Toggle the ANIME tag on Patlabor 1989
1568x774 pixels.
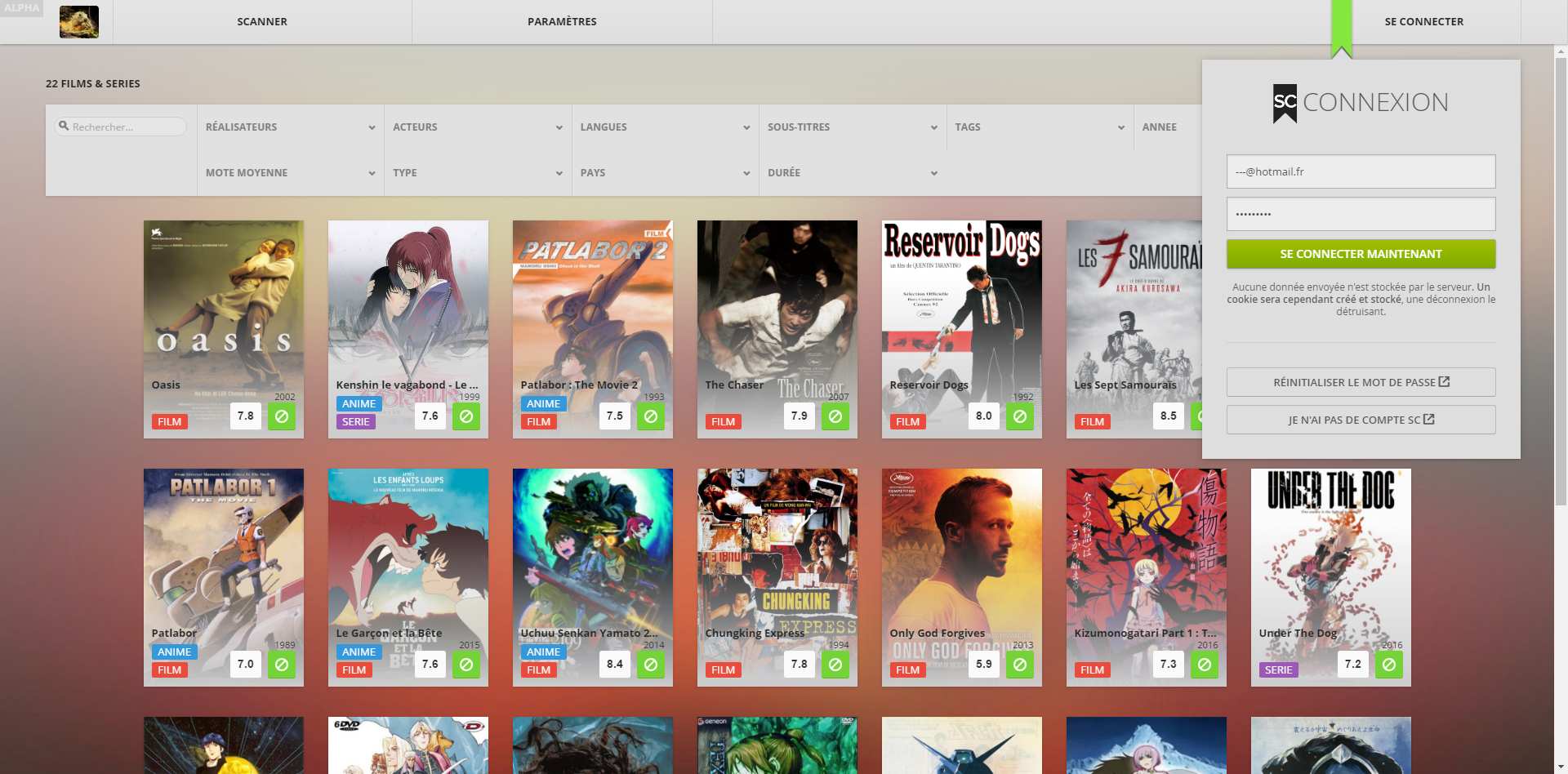coord(174,652)
